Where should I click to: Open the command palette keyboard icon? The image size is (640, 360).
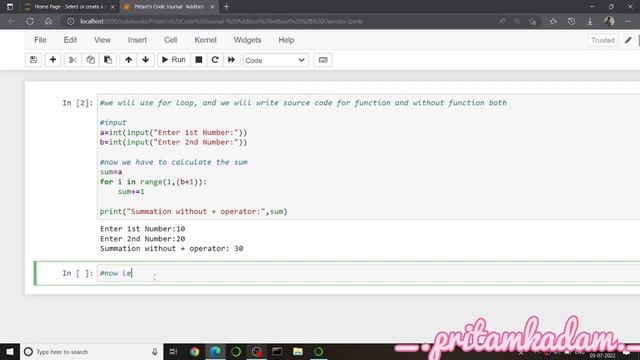[x=322, y=60]
